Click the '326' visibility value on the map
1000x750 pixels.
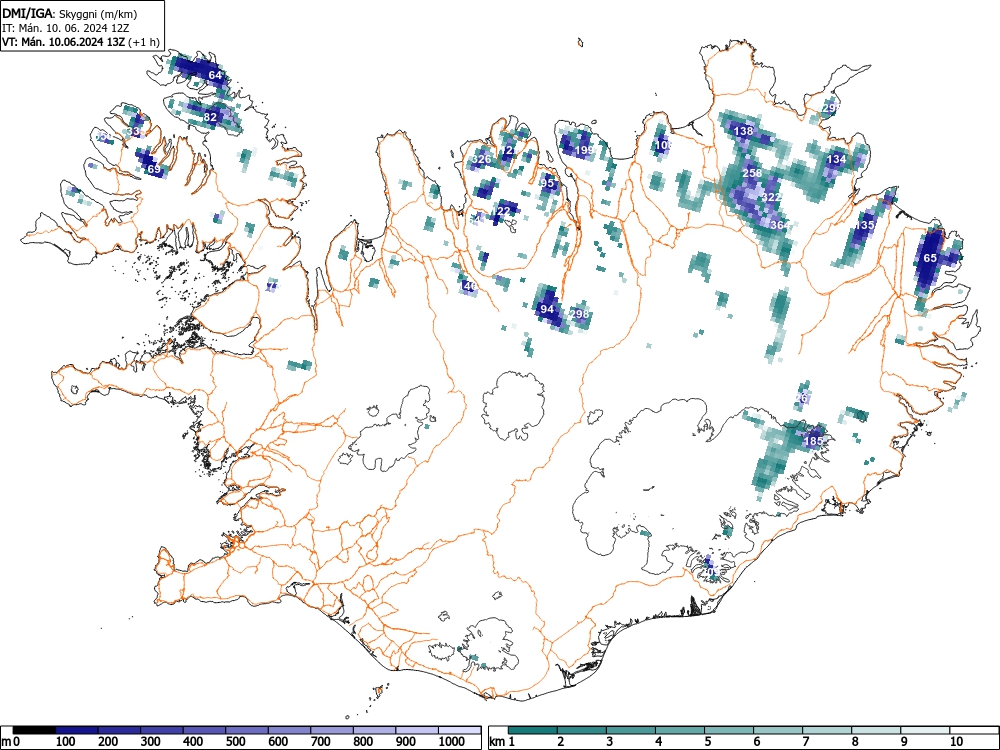pos(482,159)
